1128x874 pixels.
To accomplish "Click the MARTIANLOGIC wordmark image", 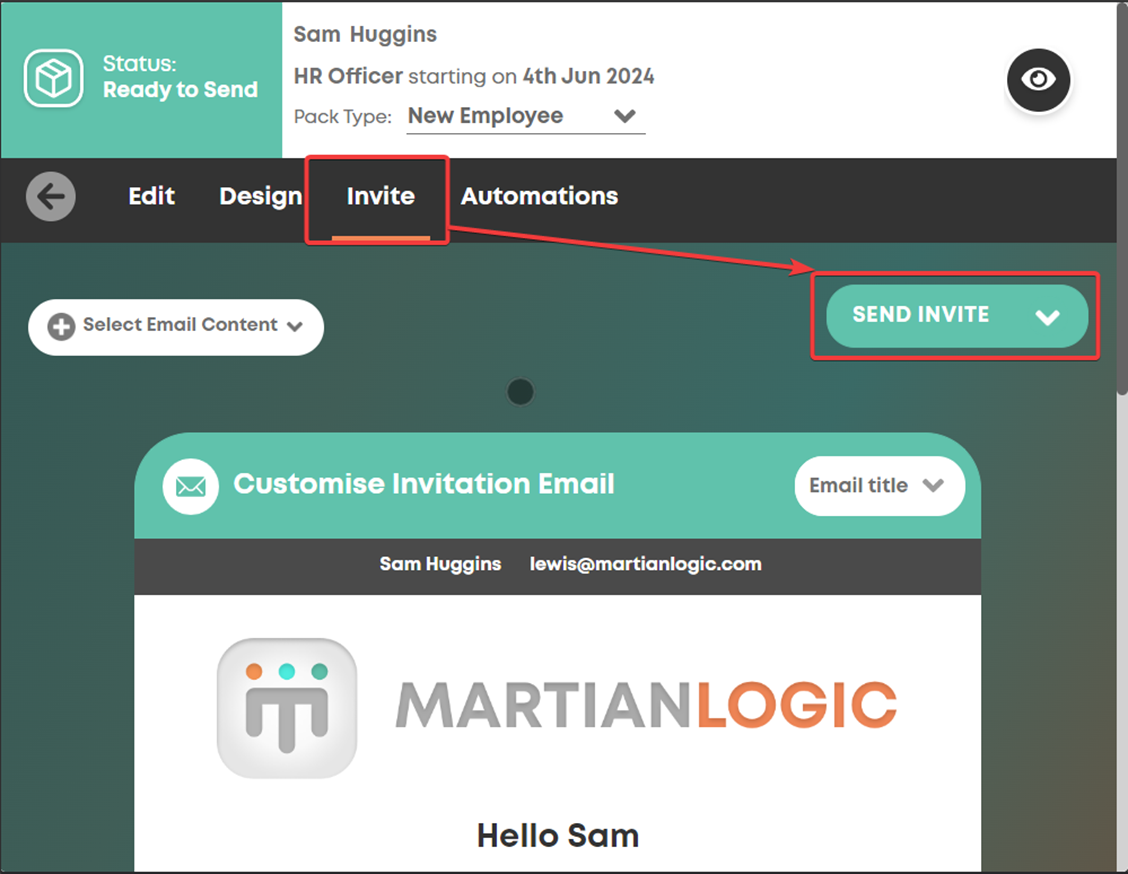I will coord(647,705).
